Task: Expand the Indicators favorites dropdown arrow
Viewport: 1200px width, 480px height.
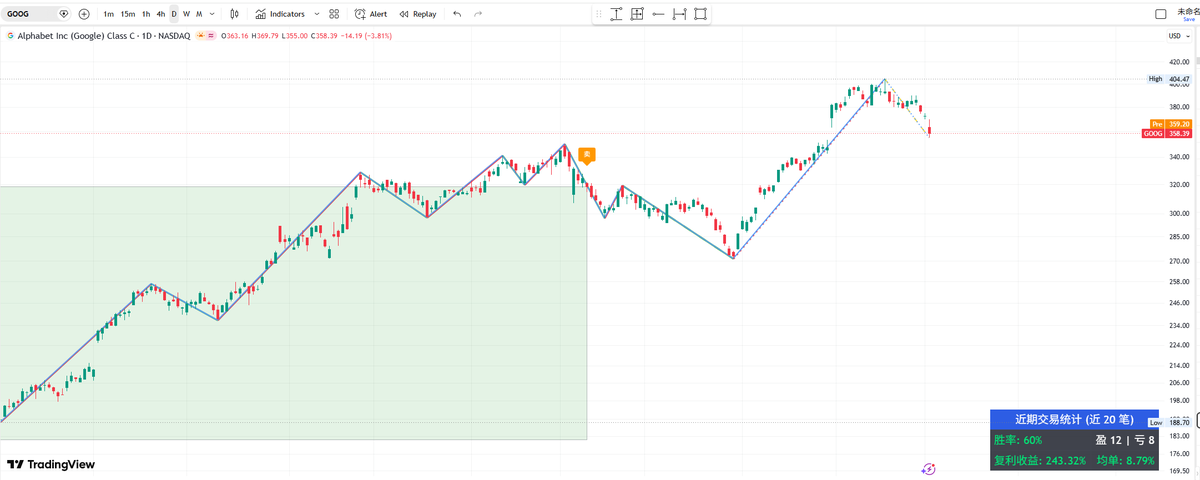Action: point(317,14)
